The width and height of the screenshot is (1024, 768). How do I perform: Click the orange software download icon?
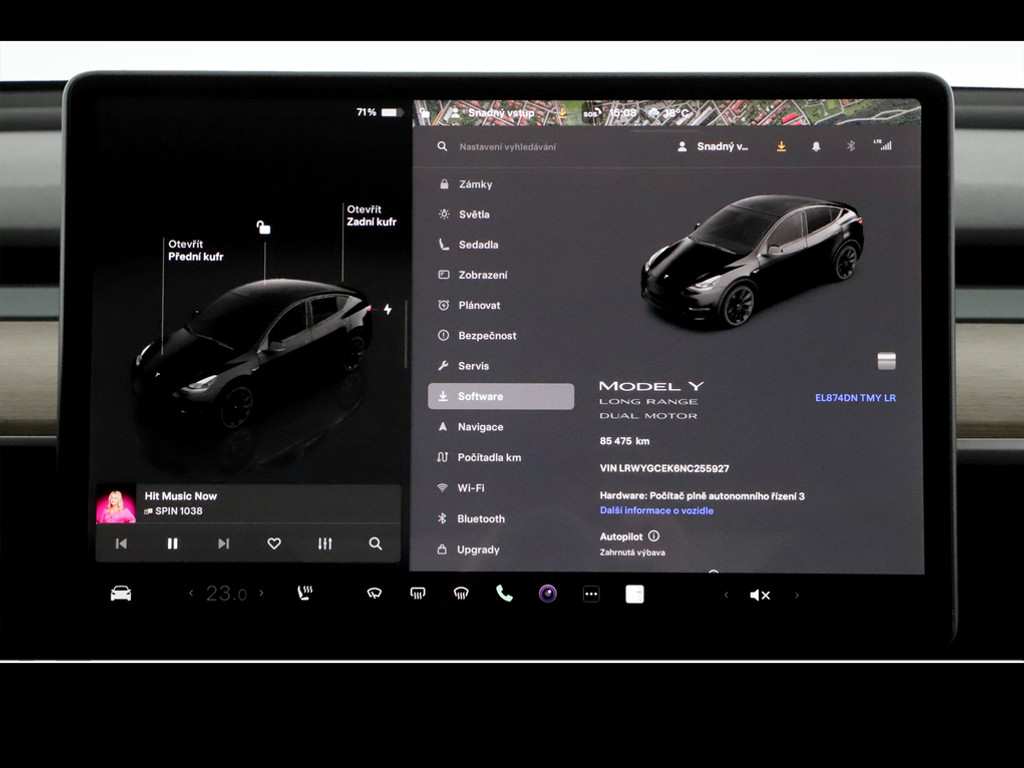coord(781,146)
